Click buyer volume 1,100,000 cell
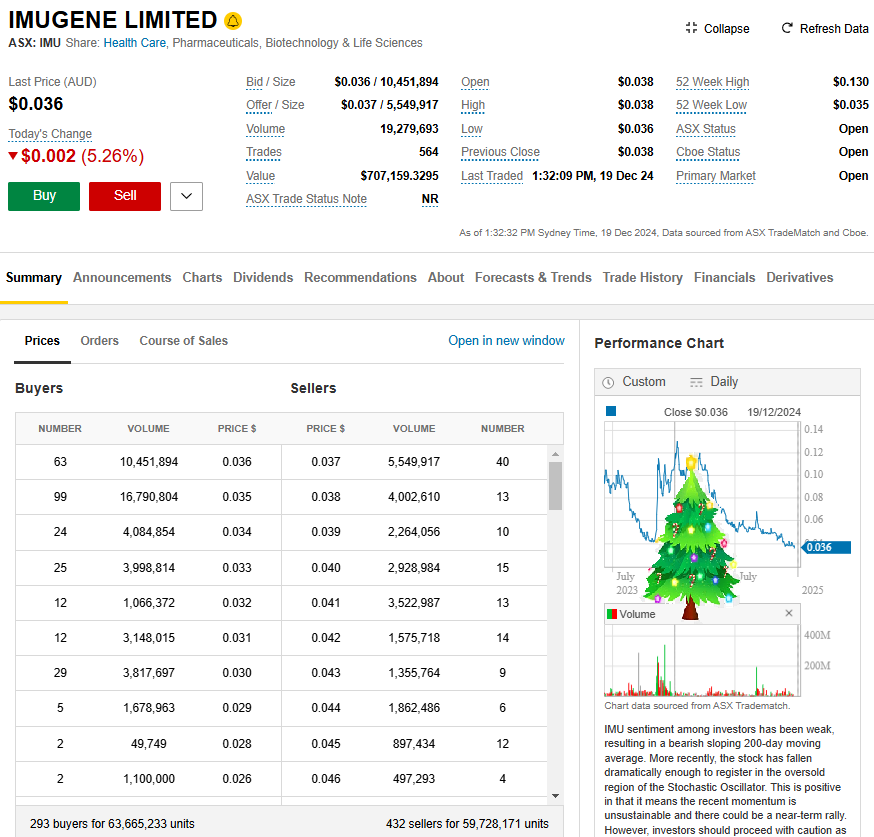Image resolution: width=874 pixels, height=837 pixels. 149,778
